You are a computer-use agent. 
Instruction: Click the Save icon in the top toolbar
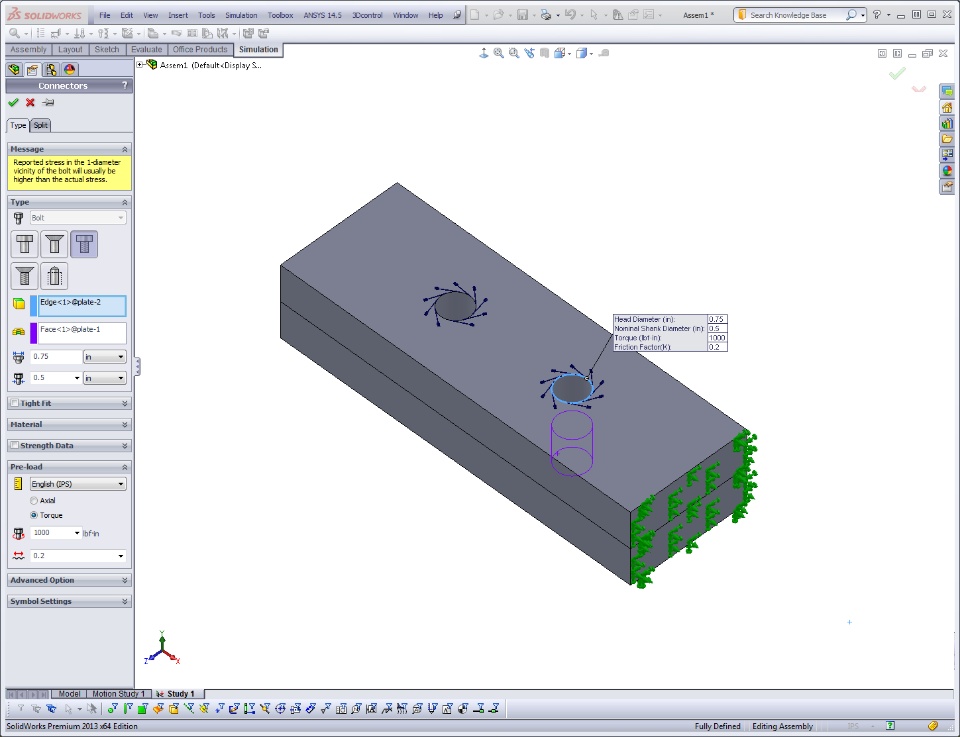(x=522, y=15)
